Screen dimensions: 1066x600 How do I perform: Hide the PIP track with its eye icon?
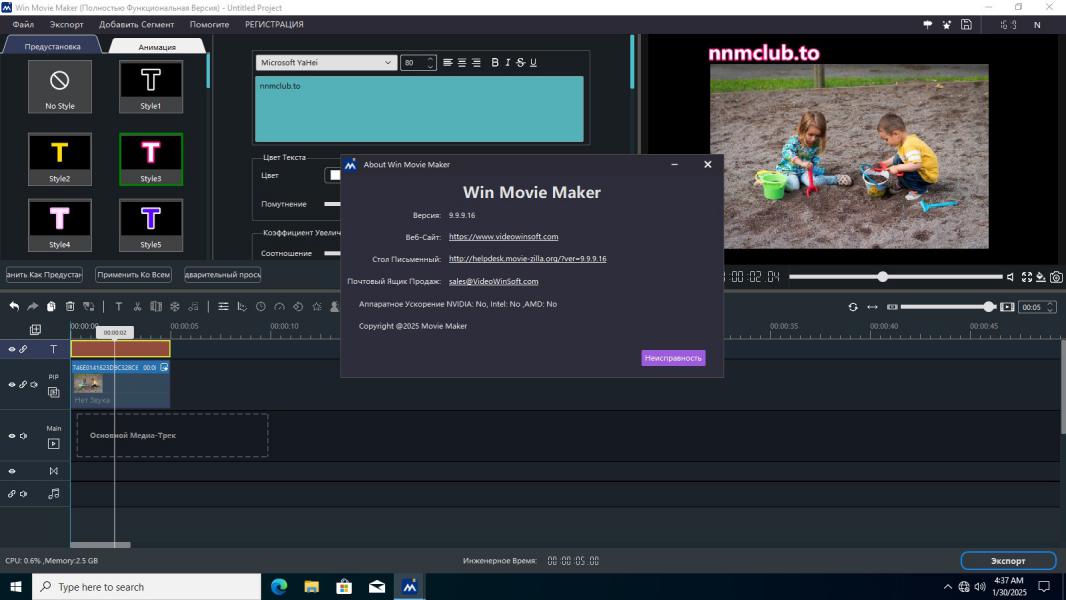tap(12, 385)
